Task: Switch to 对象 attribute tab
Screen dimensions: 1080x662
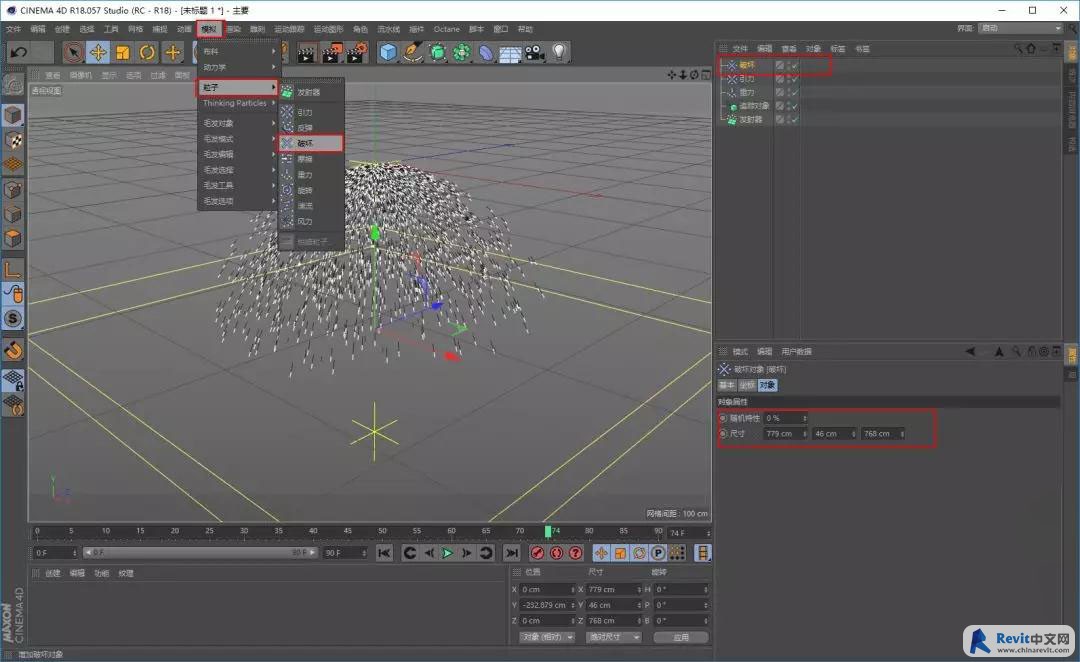Action: (767, 385)
